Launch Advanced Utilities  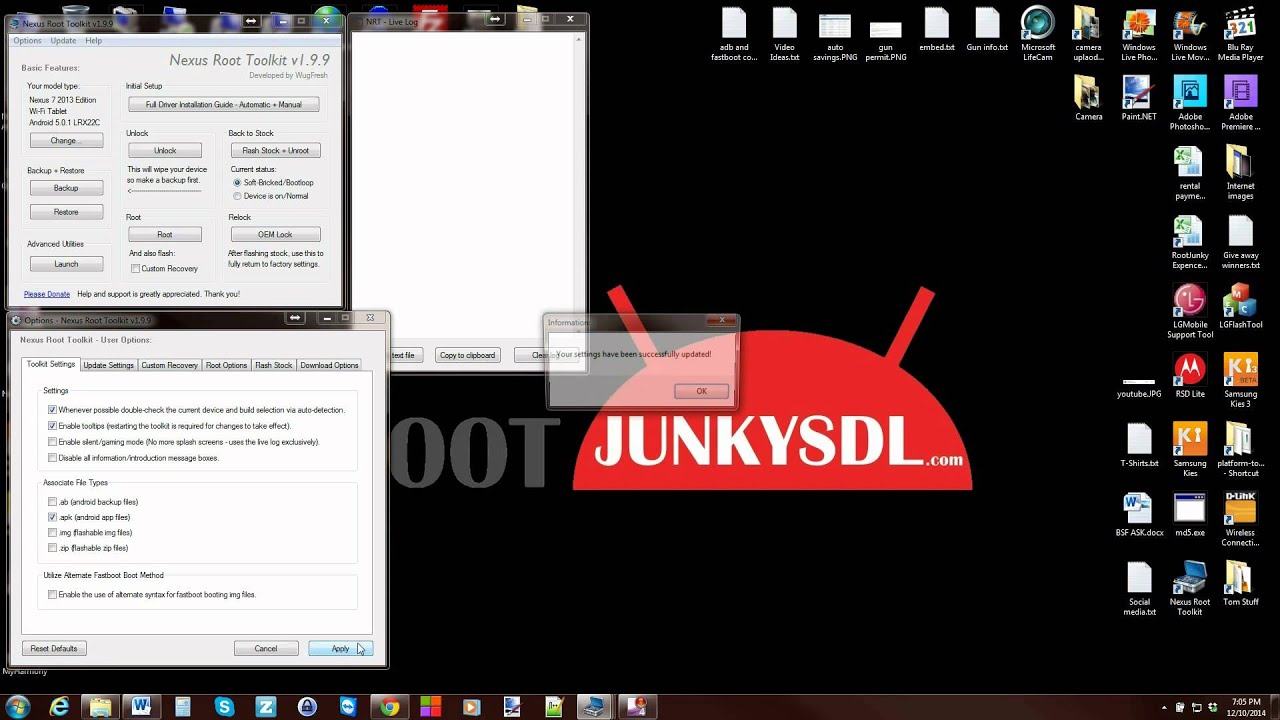[66, 265]
